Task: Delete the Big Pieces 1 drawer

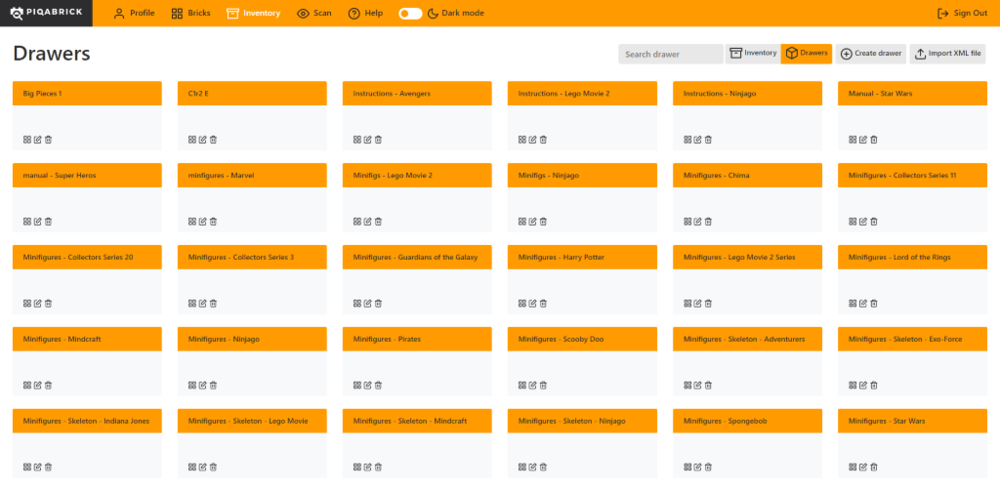Action: 48,140
